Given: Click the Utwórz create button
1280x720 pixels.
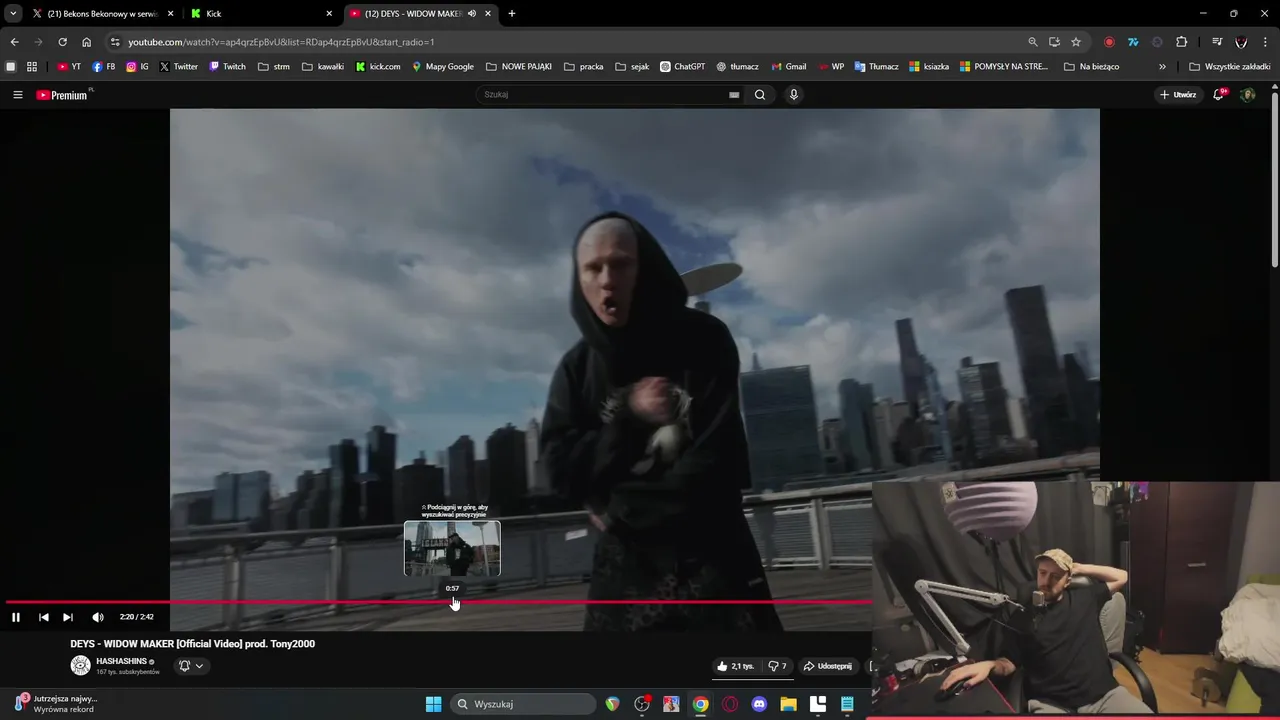Looking at the screenshot, I should point(1178,95).
